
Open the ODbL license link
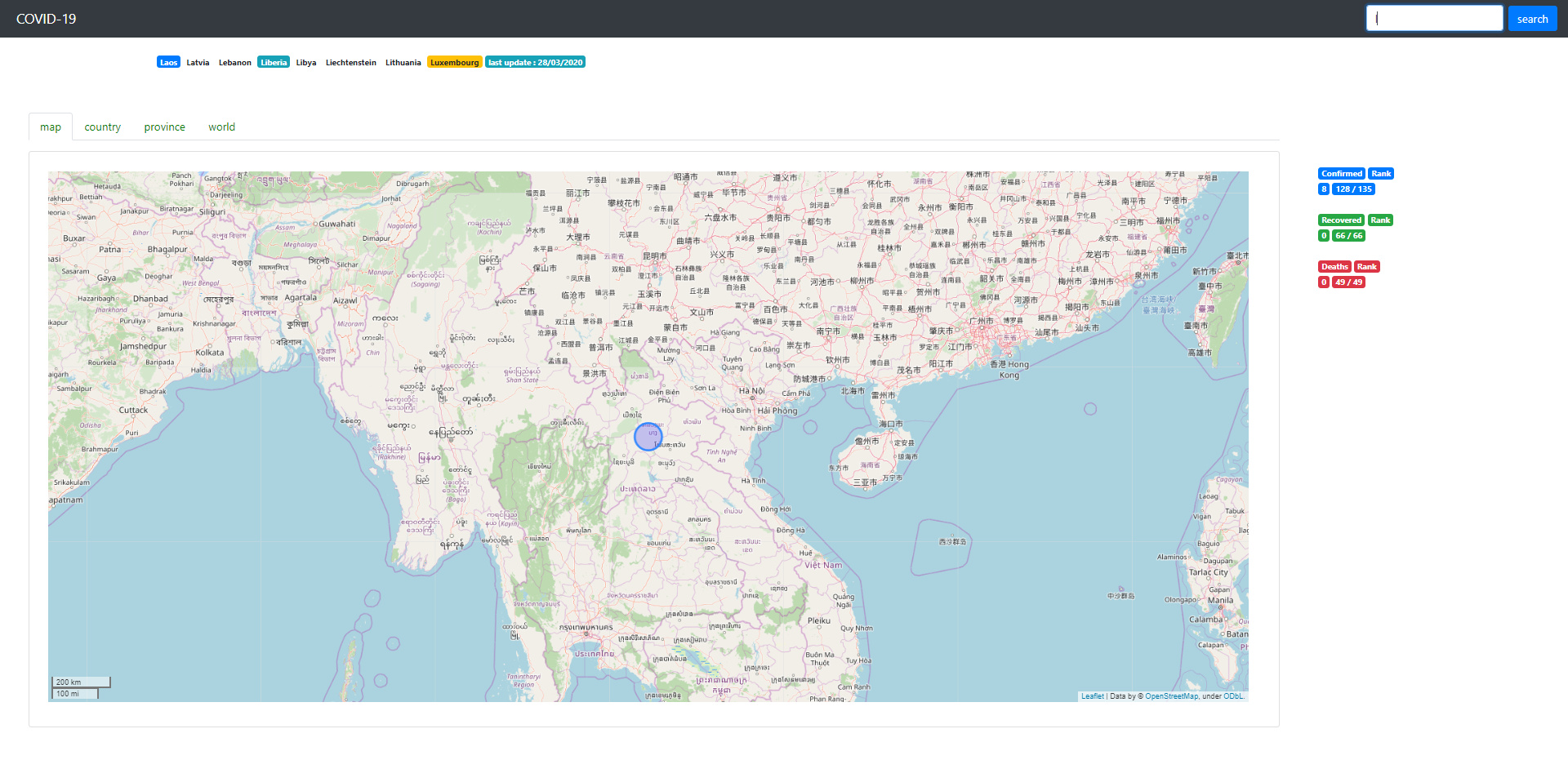pos(1233,696)
